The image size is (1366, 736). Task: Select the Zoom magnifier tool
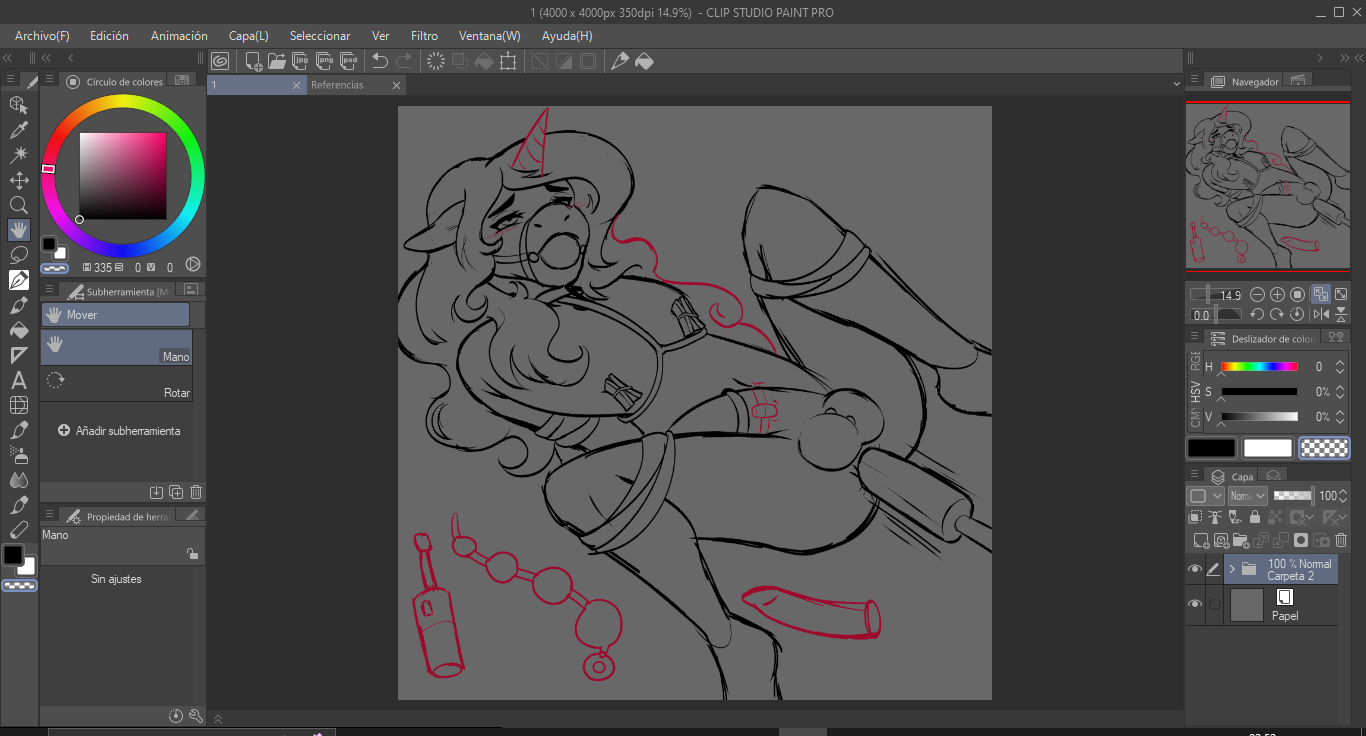pyautogui.click(x=18, y=205)
